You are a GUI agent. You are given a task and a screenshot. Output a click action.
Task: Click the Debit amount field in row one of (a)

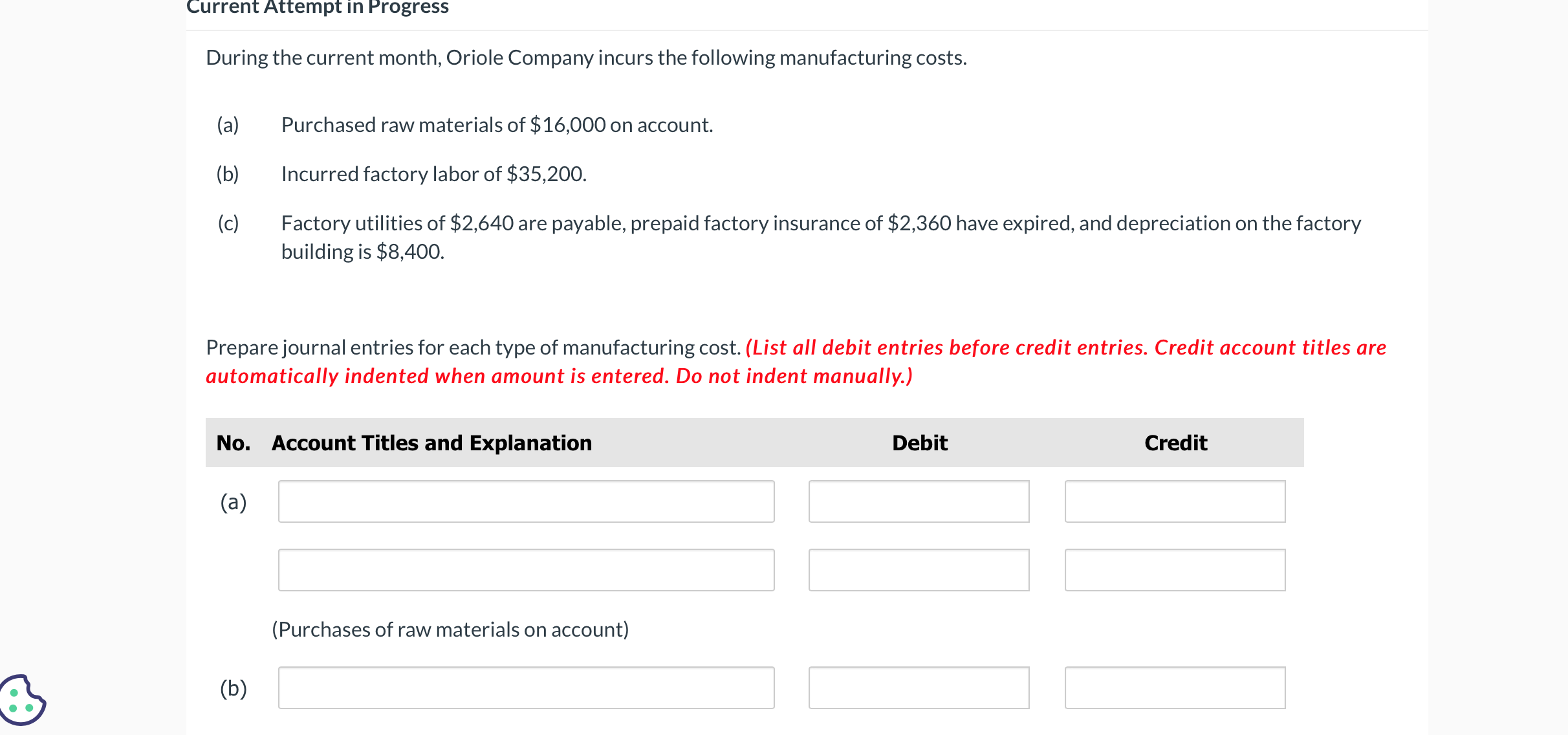tap(919, 501)
